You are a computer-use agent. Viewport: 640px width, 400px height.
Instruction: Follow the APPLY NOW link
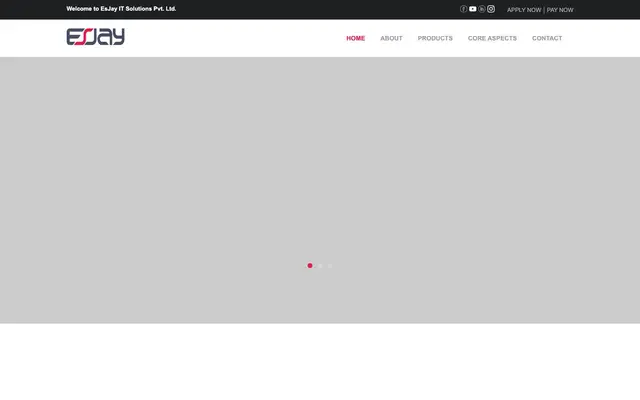point(524,10)
